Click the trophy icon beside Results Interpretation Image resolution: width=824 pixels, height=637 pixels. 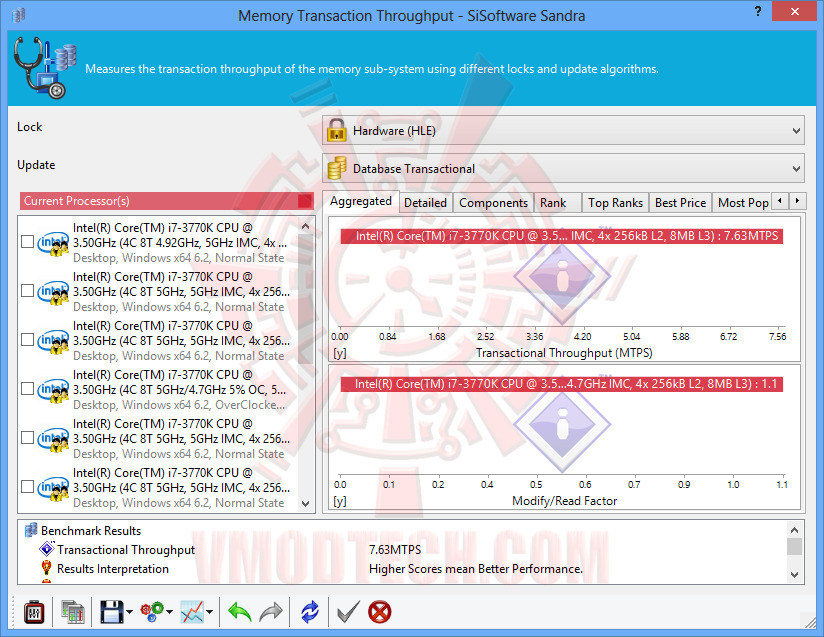(x=47, y=568)
